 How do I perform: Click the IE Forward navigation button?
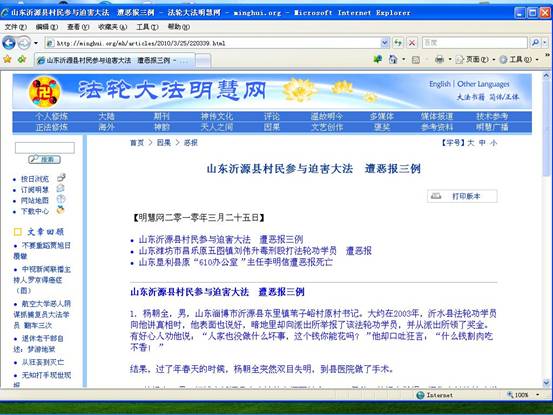[24, 43]
